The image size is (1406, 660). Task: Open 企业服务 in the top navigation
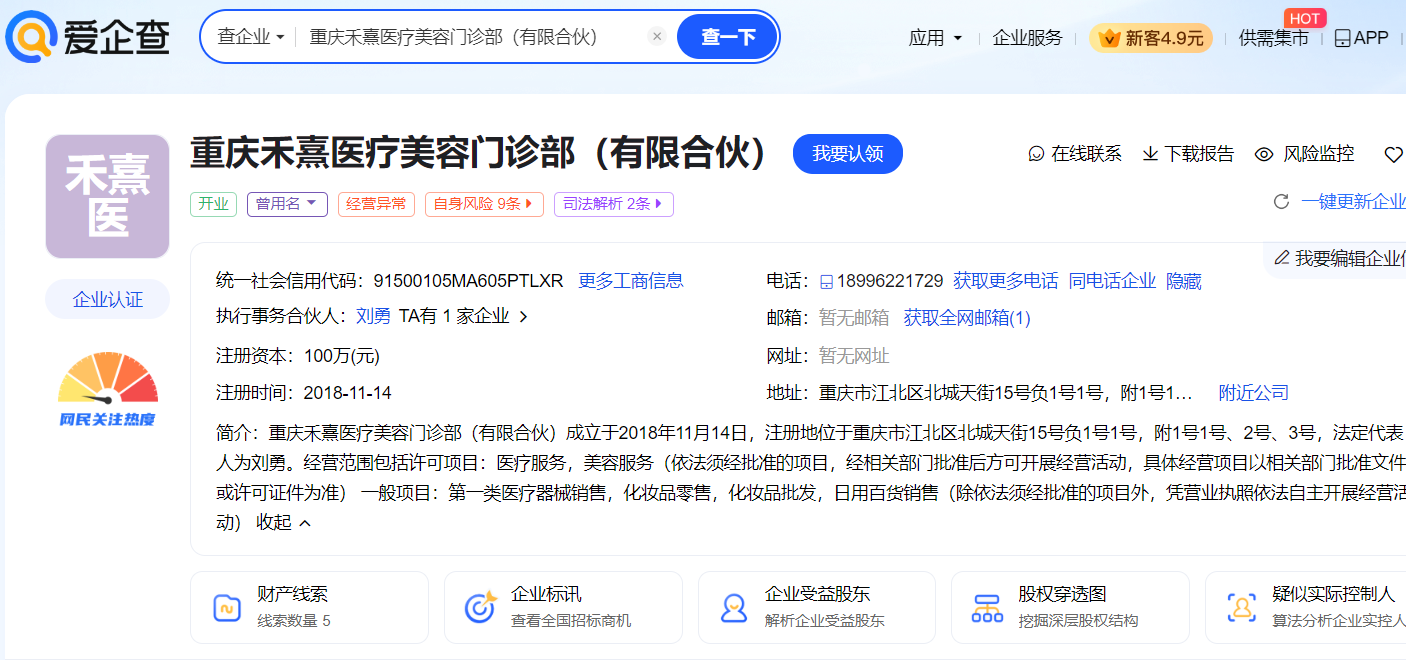1027,38
